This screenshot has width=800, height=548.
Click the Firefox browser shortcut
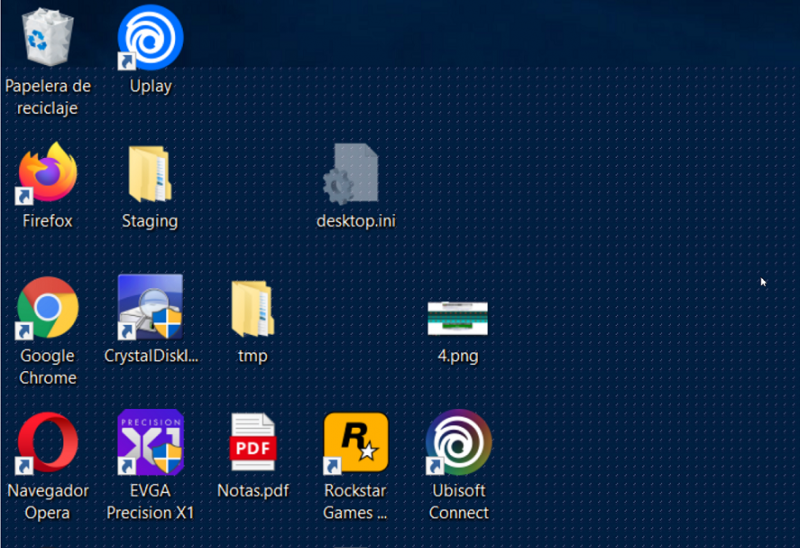pos(47,173)
